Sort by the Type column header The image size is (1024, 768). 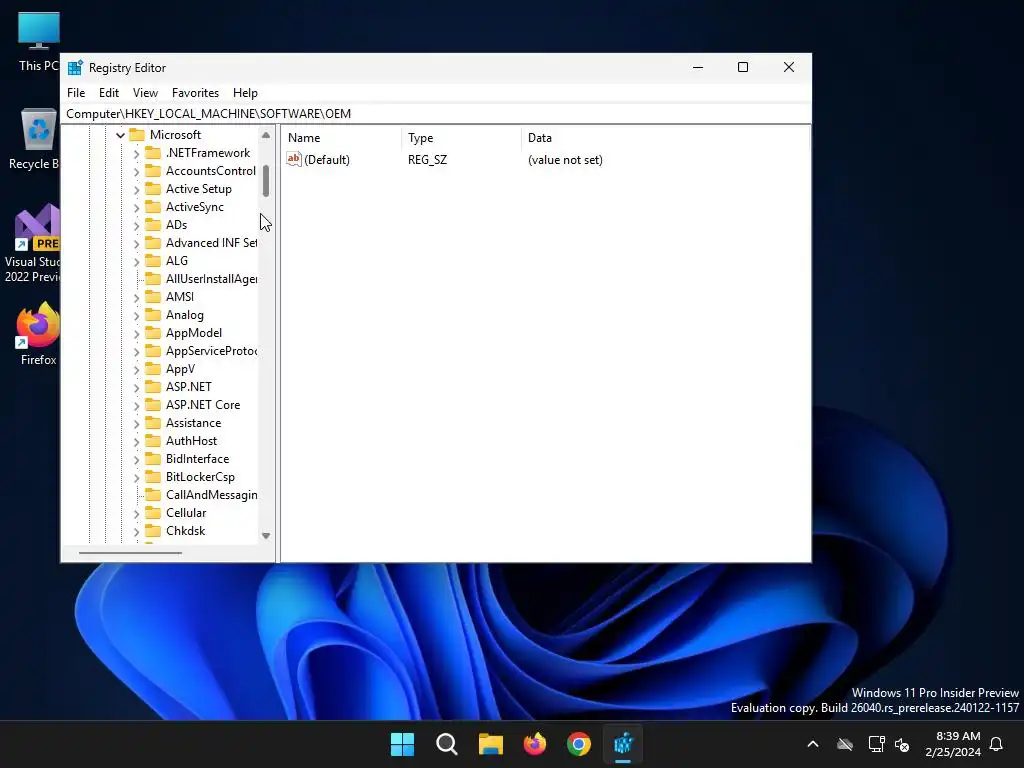(x=462, y=138)
